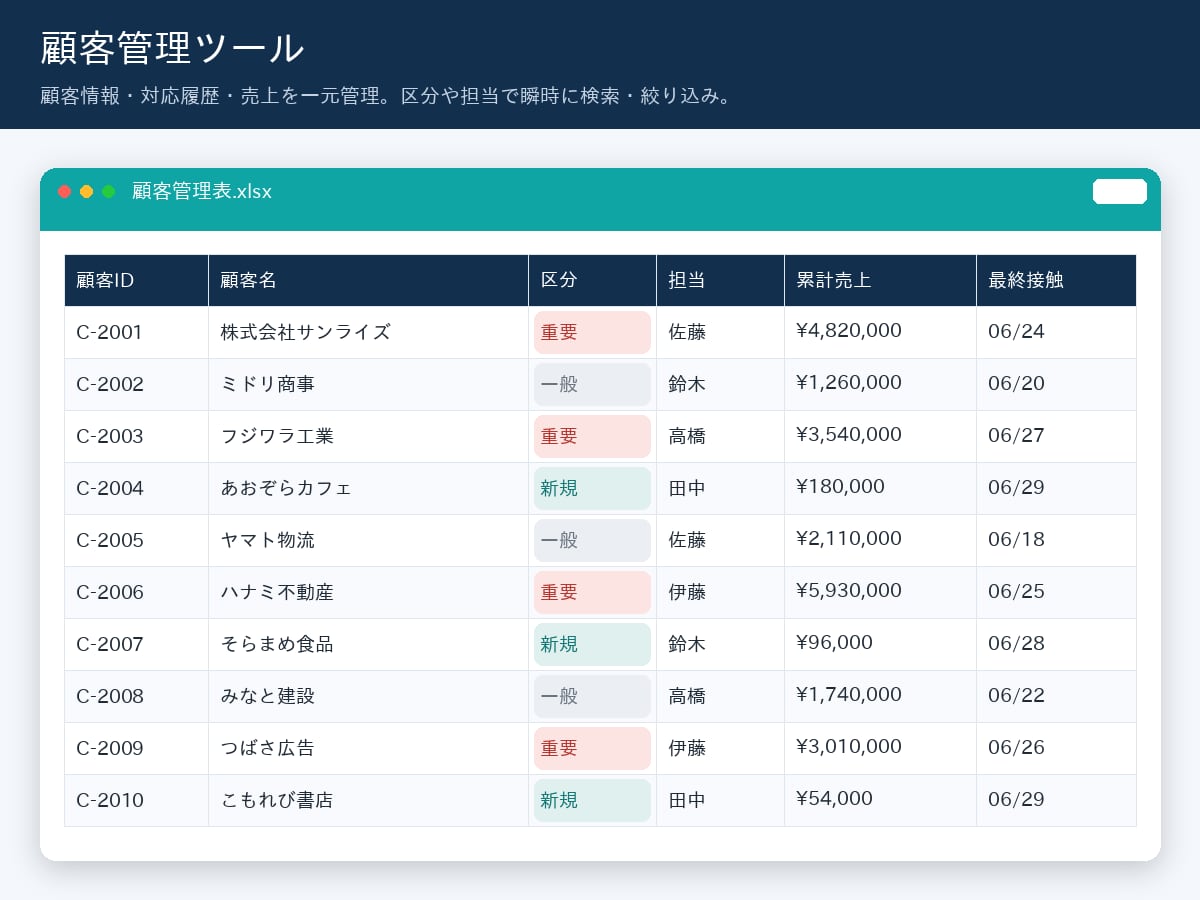1200x900 pixels.
Task: Click sales amount ¥96,000
Action: [x=835, y=643]
